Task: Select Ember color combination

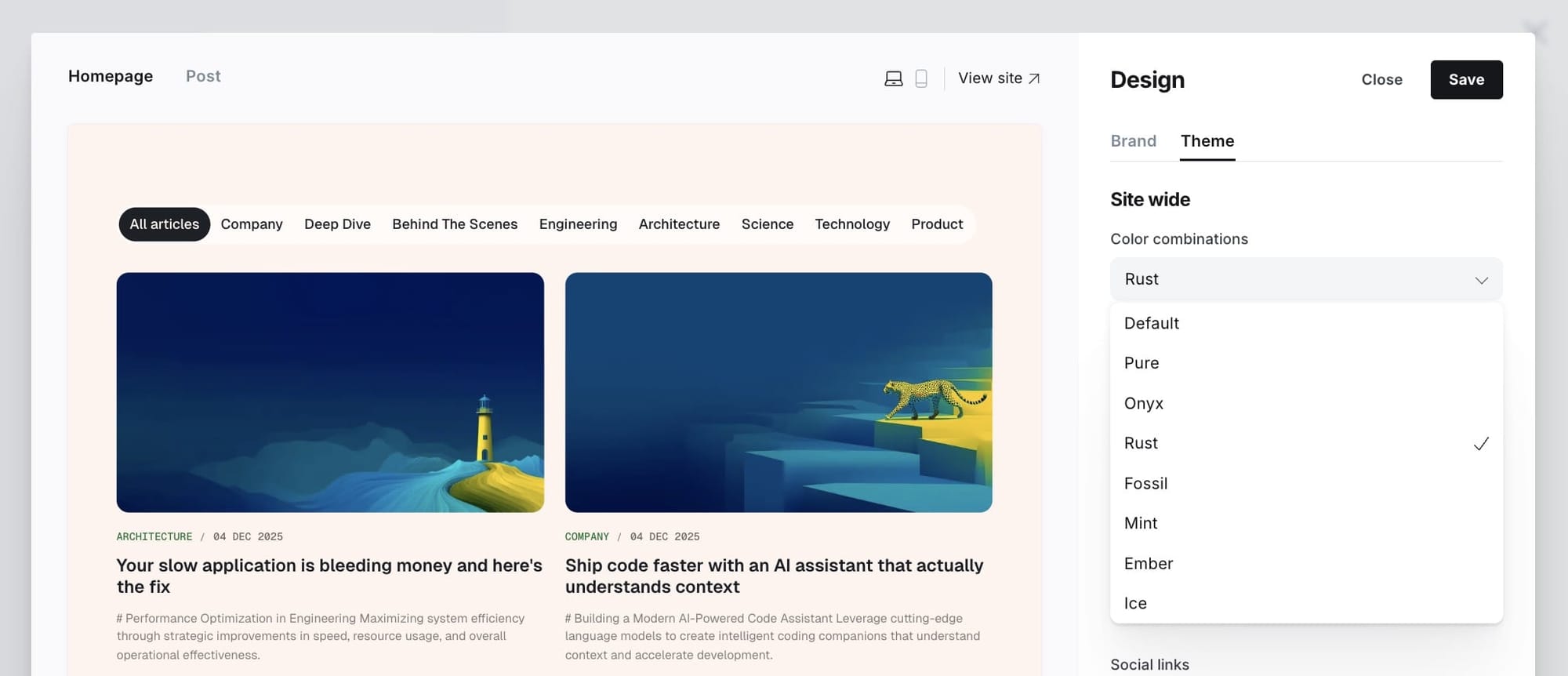Action: [1148, 563]
